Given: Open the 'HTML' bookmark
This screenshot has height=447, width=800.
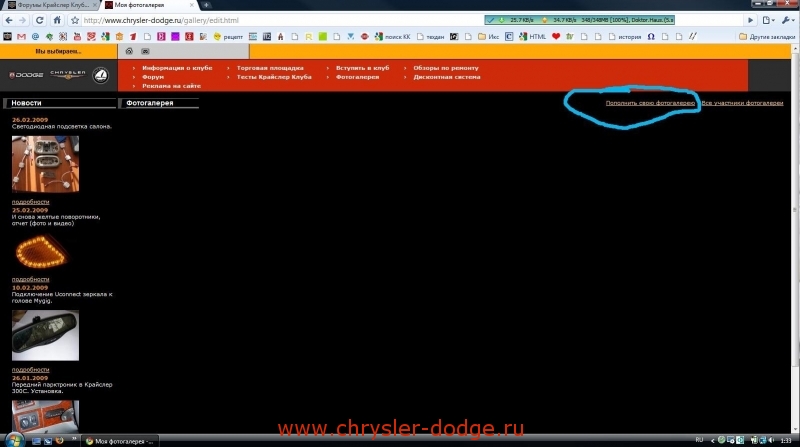Looking at the screenshot, I should pyautogui.click(x=533, y=37).
